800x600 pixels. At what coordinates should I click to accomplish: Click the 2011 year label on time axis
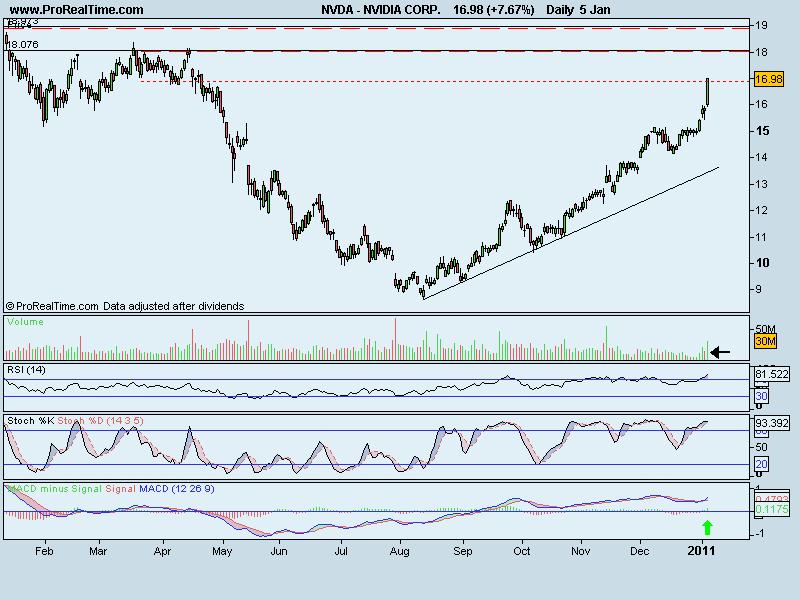tap(702, 551)
